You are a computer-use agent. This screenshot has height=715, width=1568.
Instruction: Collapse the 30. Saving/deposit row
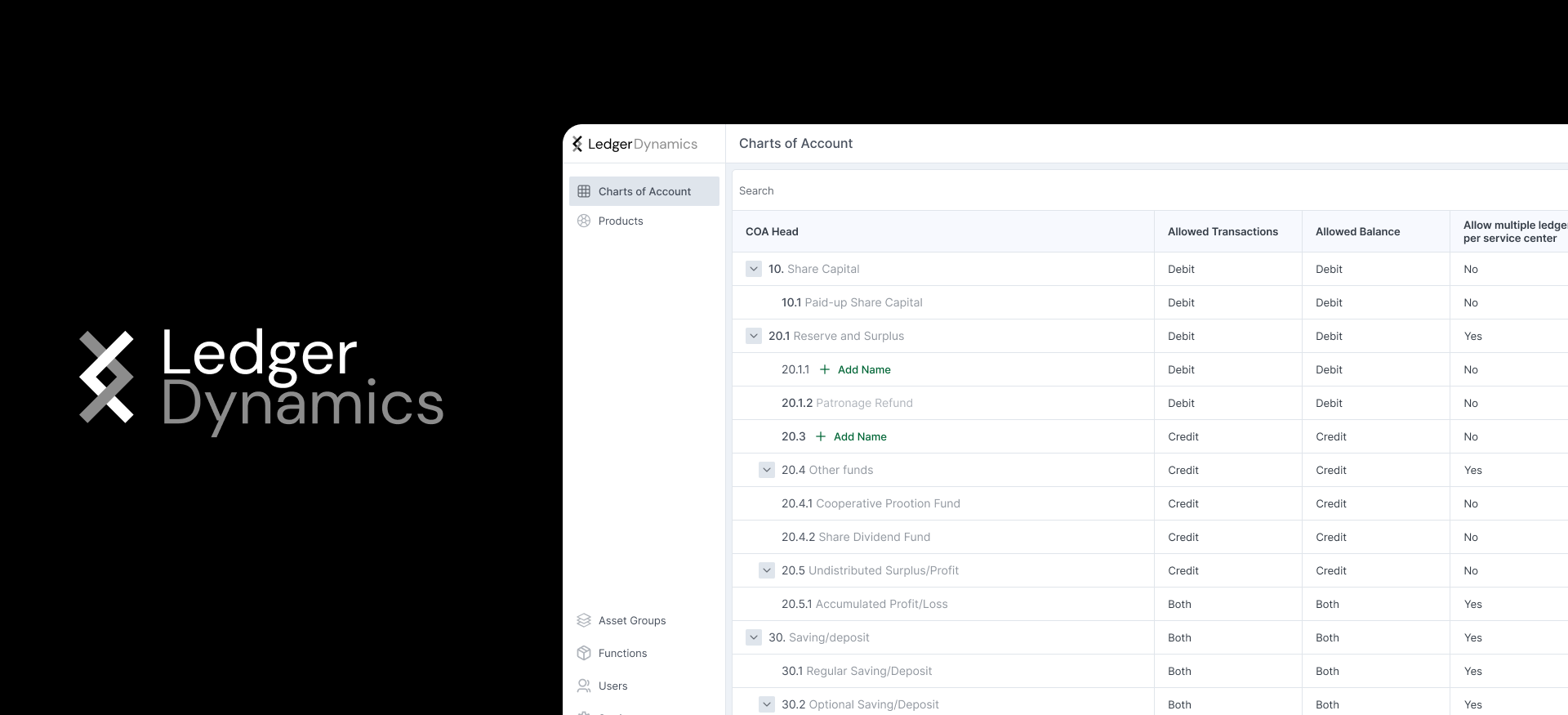pyautogui.click(x=754, y=637)
